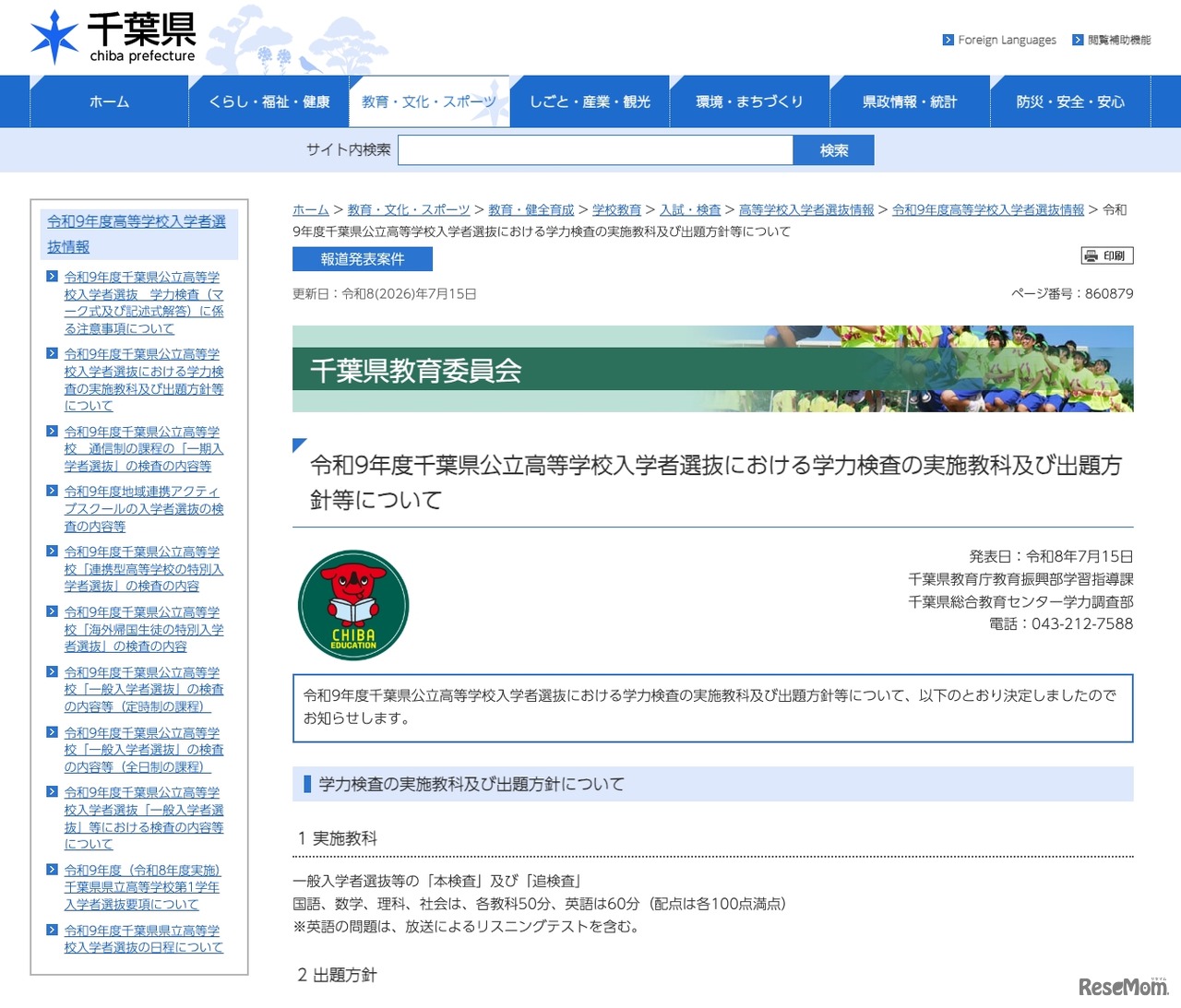Open sidebar link 第1学年入学者選抜要項について

[143, 887]
